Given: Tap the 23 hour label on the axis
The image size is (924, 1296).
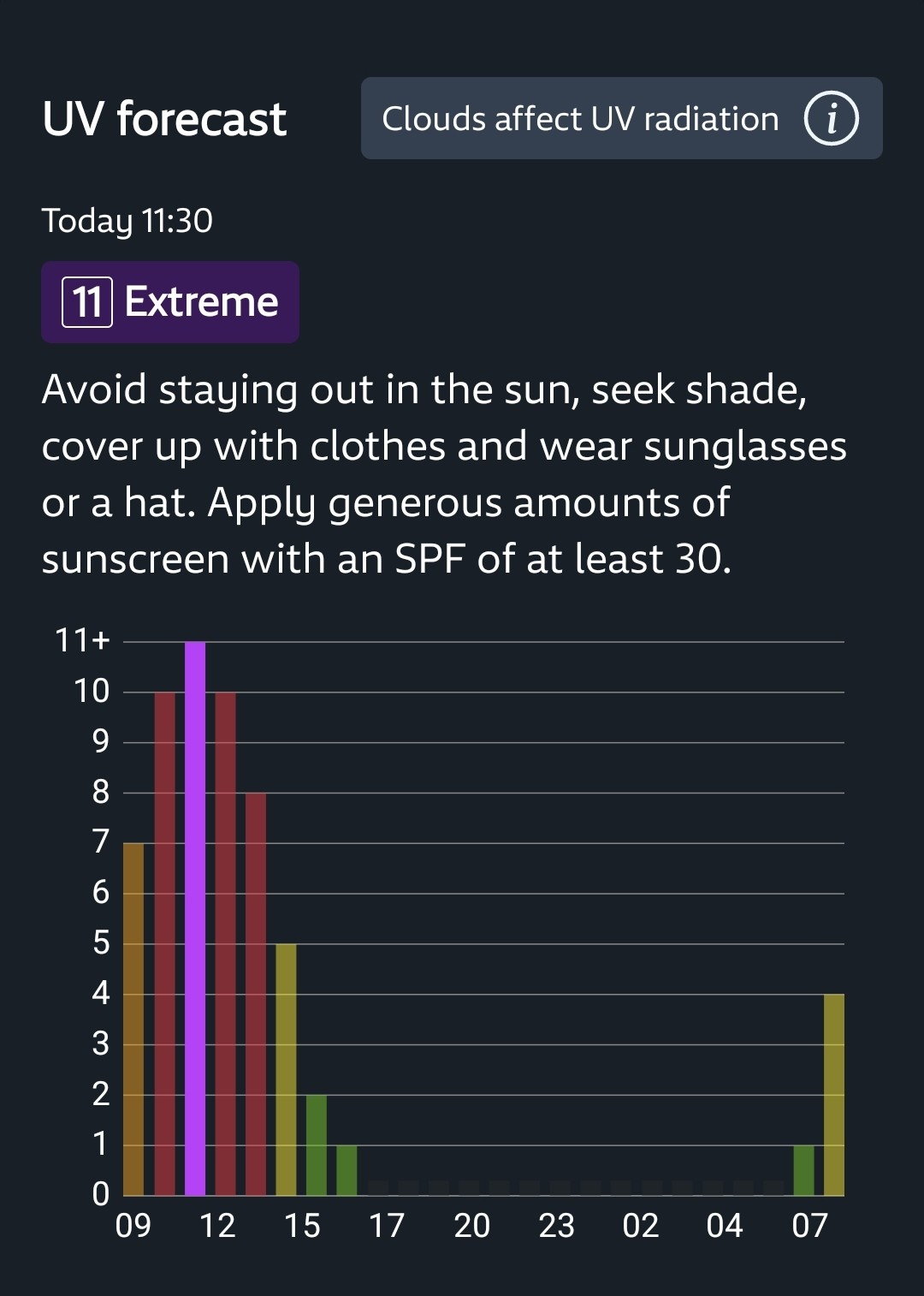Looking at the screenshot, I should pos(556,1226).
